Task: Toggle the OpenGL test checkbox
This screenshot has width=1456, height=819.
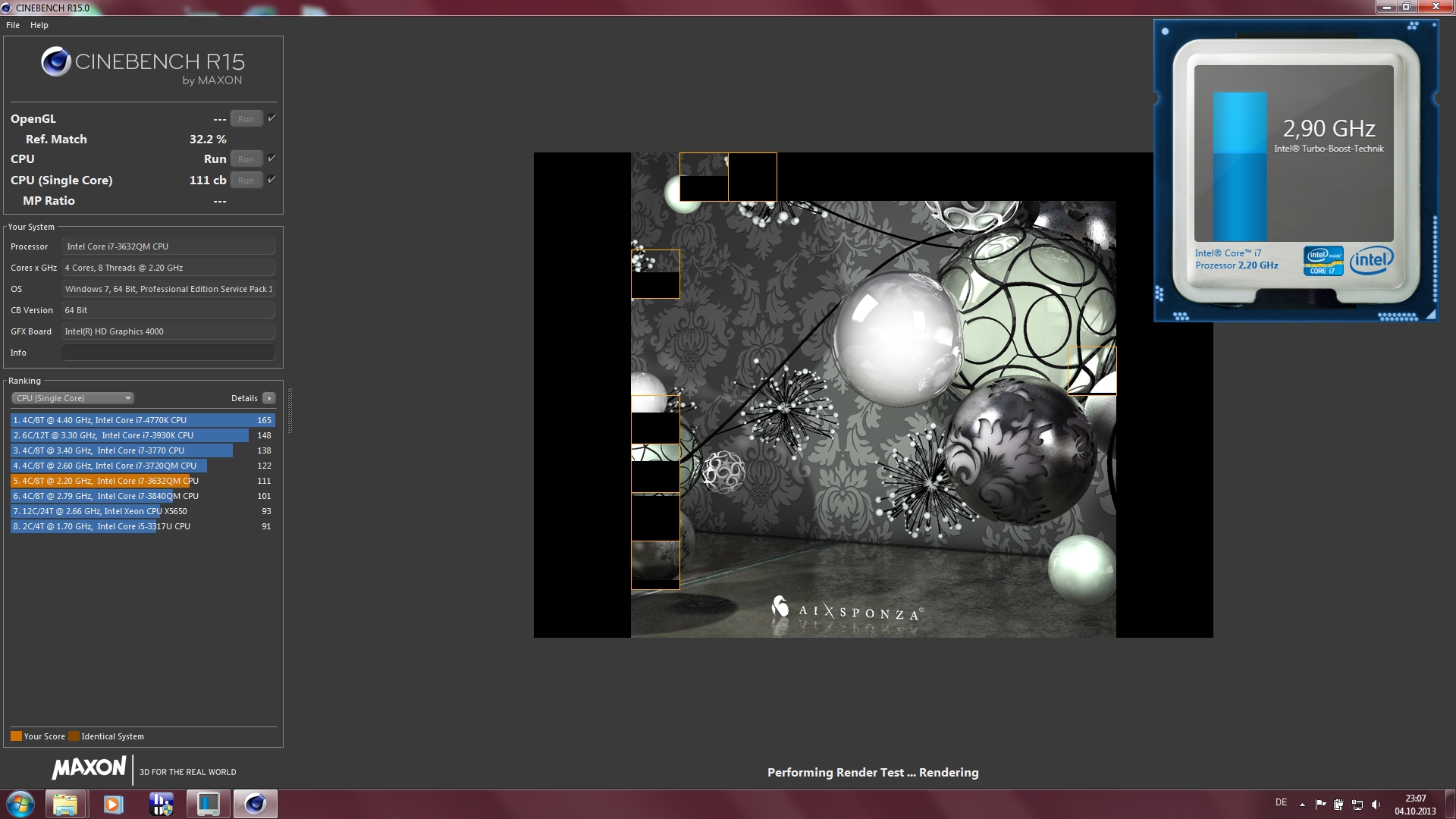Action: coord(271,118)
